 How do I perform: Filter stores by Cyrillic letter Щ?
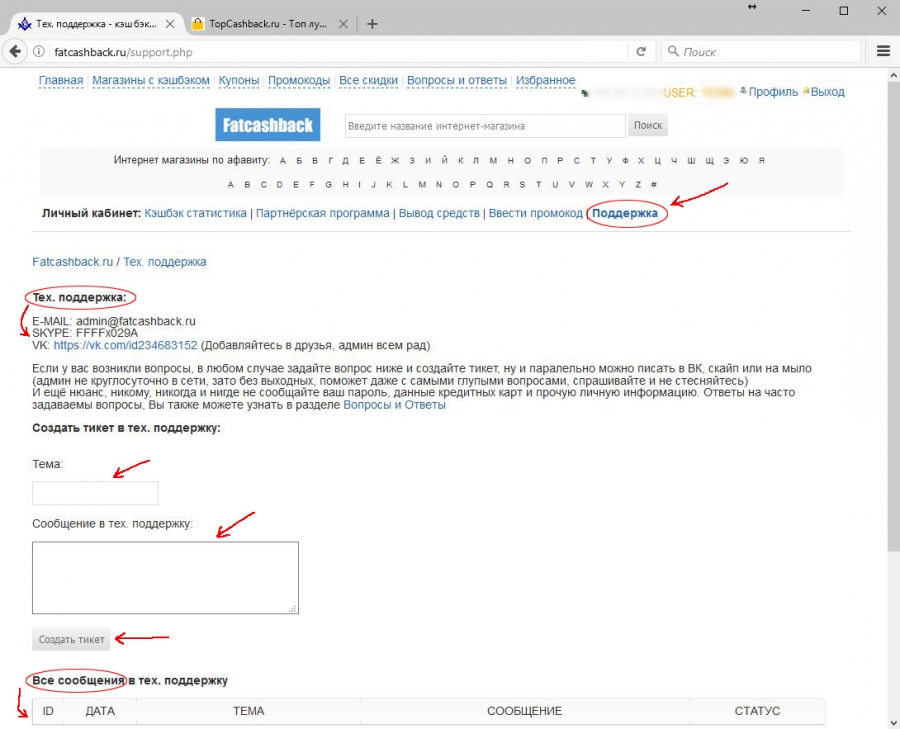pos(709,161)
